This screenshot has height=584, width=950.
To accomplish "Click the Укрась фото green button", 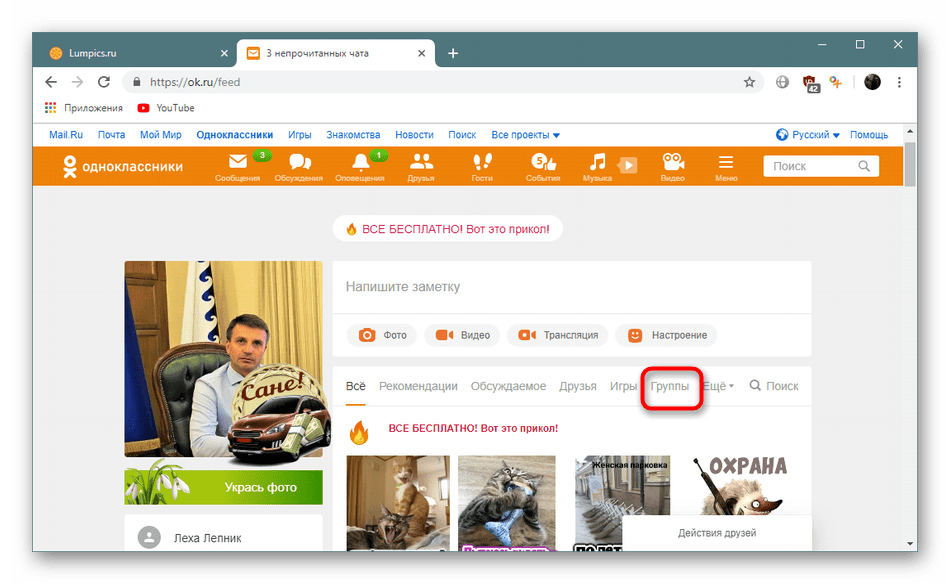I will pyautogui.click(x=224, y=487).
